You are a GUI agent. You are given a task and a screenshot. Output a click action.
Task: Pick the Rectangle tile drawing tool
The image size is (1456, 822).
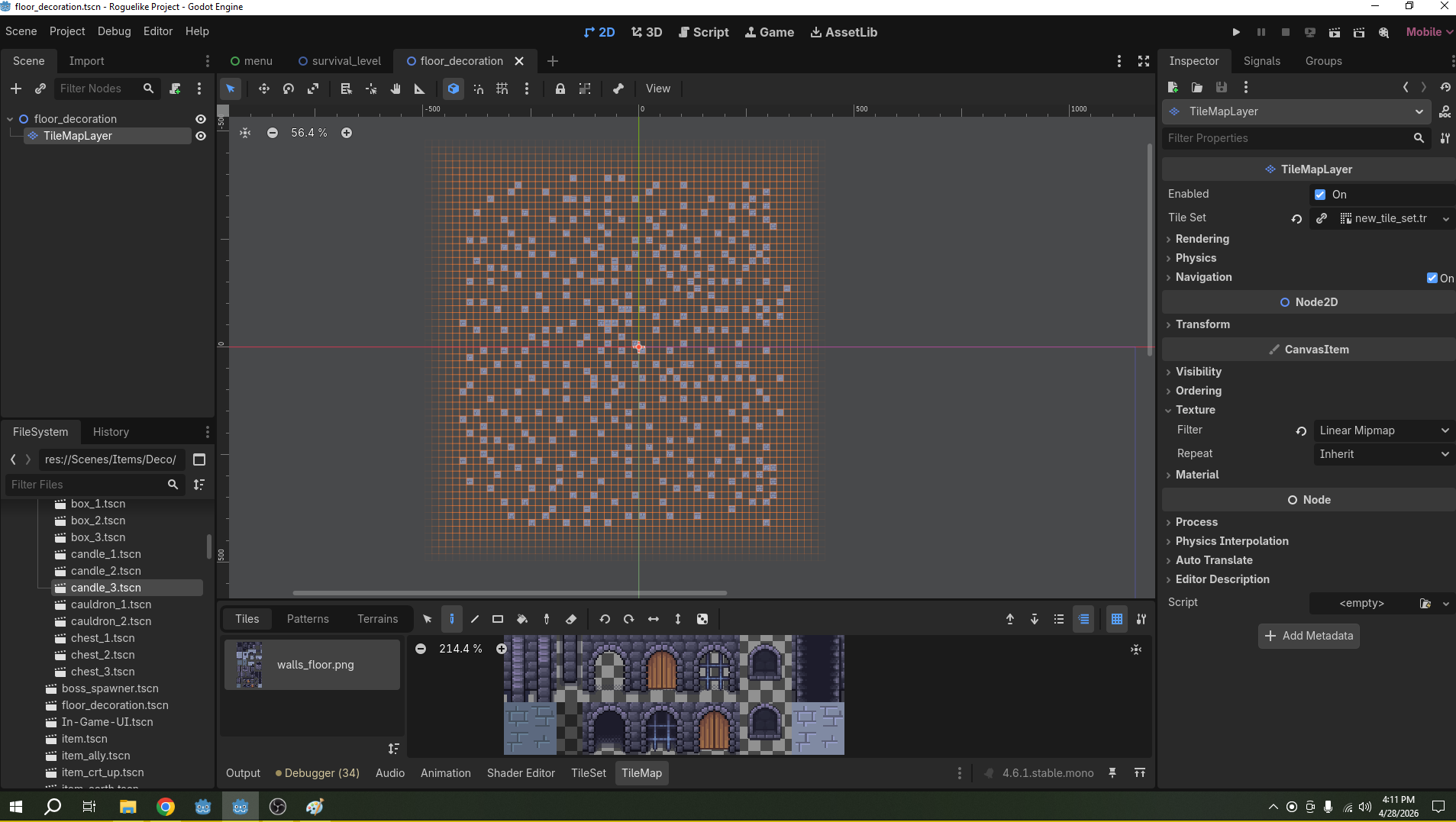(x=498, y=619)
